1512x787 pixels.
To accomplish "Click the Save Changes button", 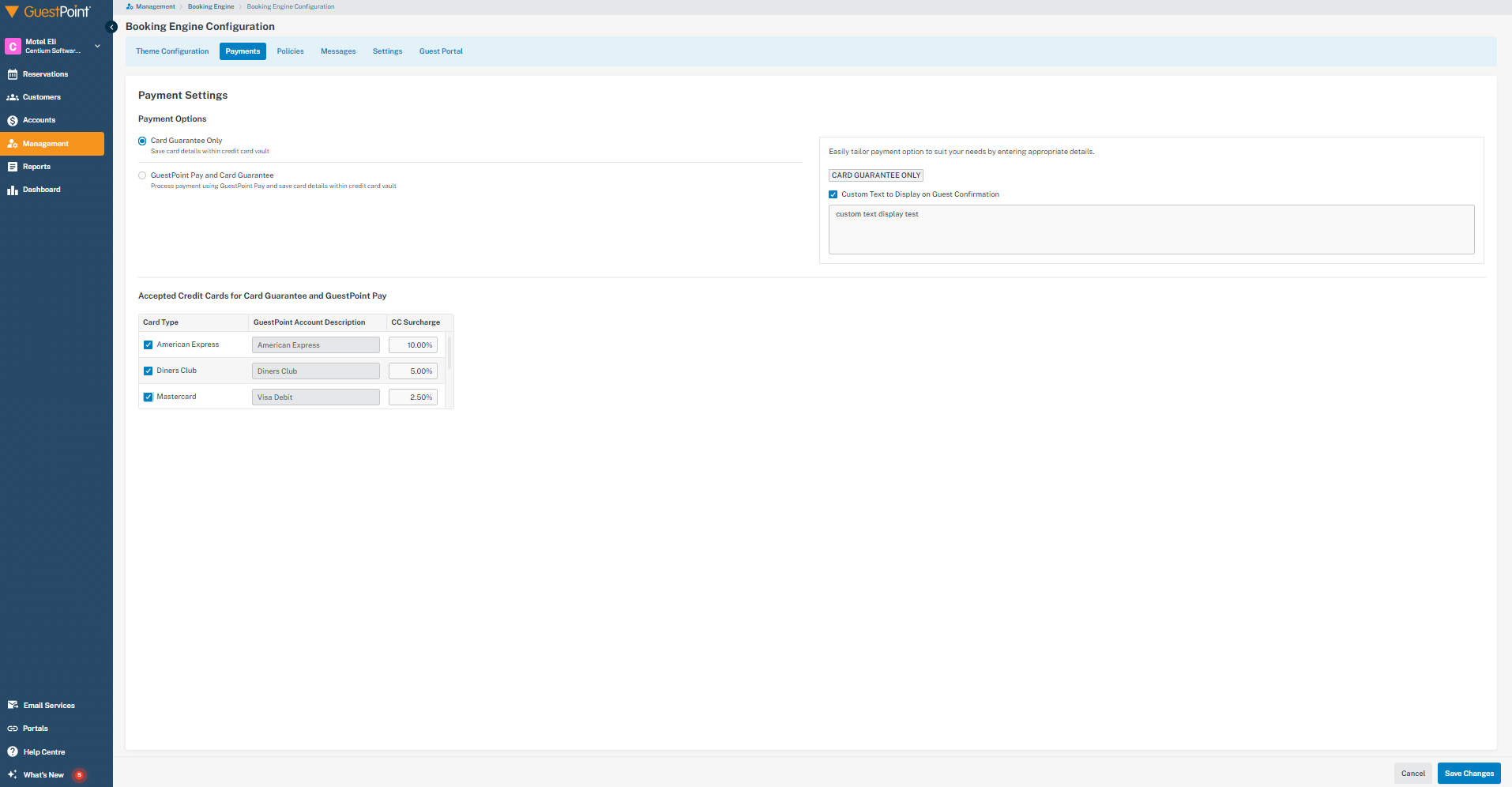I will pyautogui.click(x=1469, y=774).
